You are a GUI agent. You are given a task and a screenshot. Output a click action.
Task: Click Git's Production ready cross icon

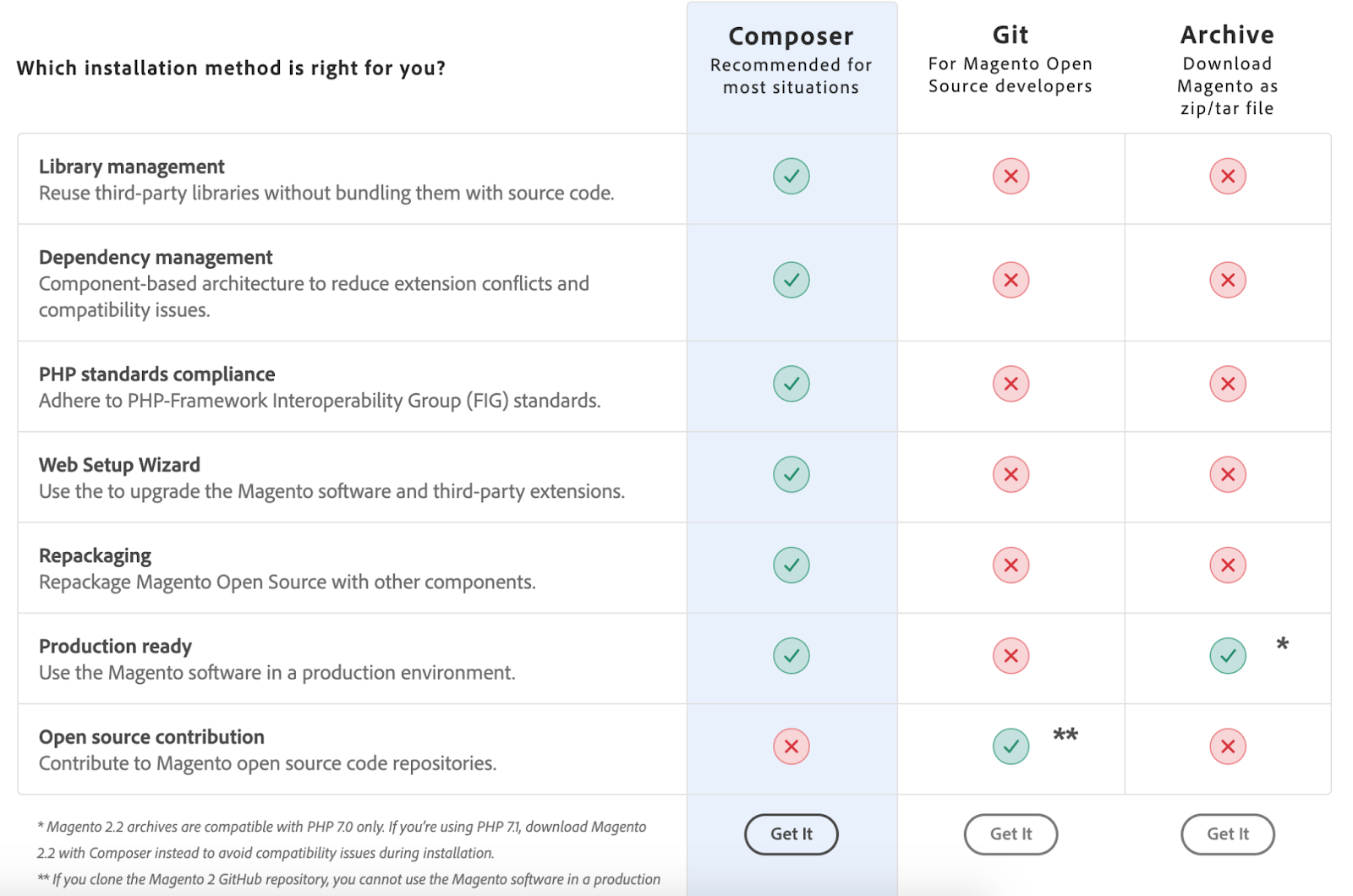(x=1011, y=656)
